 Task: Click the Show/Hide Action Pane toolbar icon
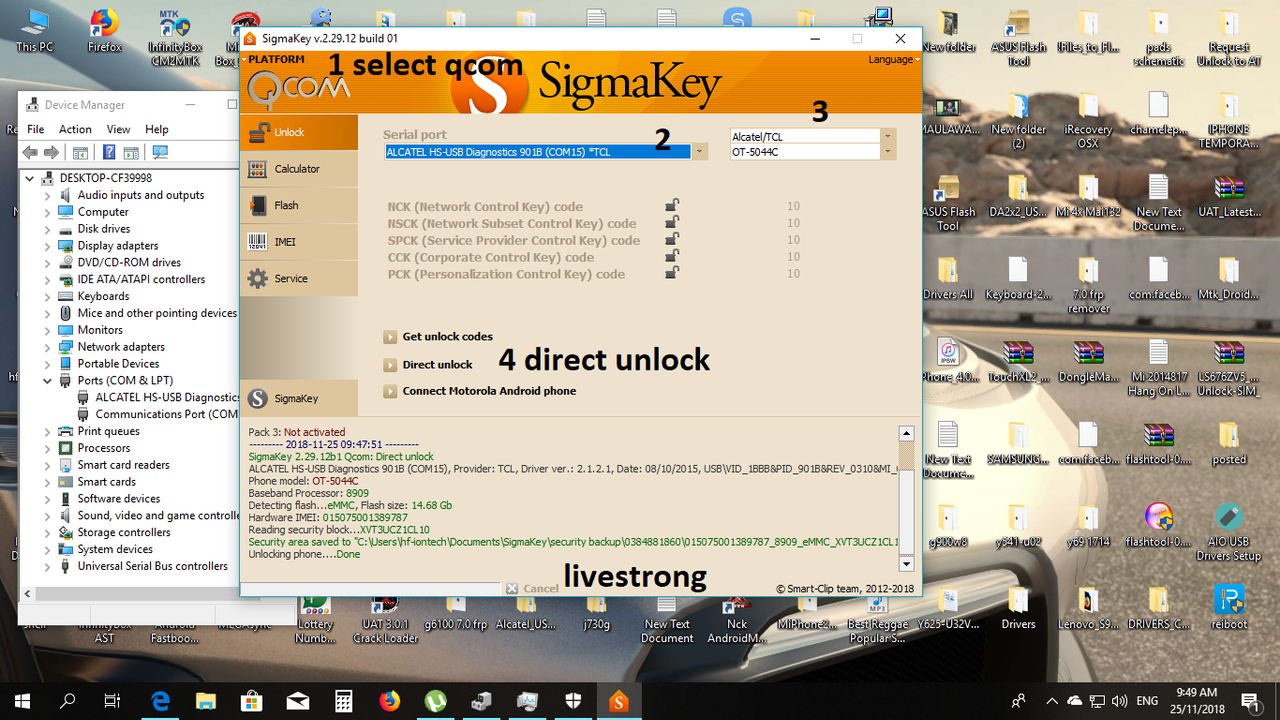pos(131,152)
